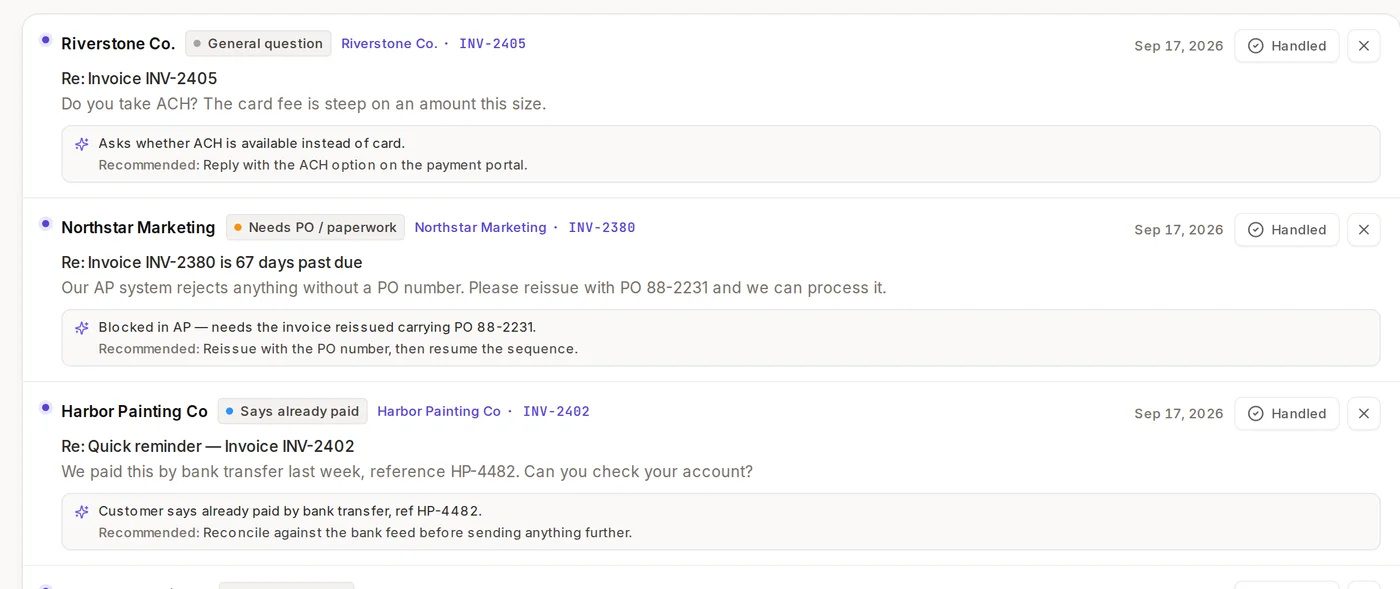Open subject Re: Invoice INV-2380 is 67 days past due
This screenshot has height=589, width=1400.
tap(212, 263)
